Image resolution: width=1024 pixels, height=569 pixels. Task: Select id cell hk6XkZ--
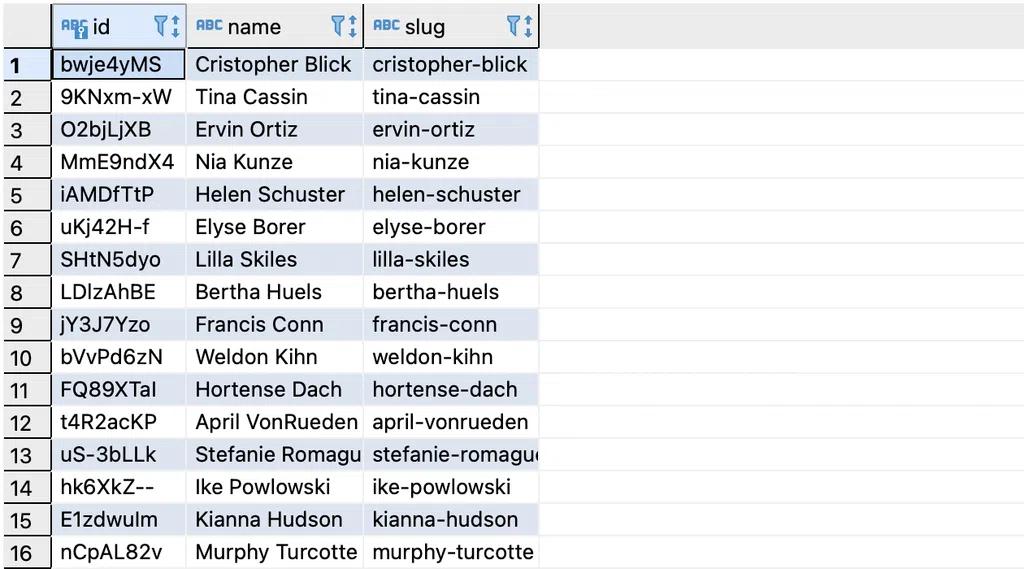[119, 487]
